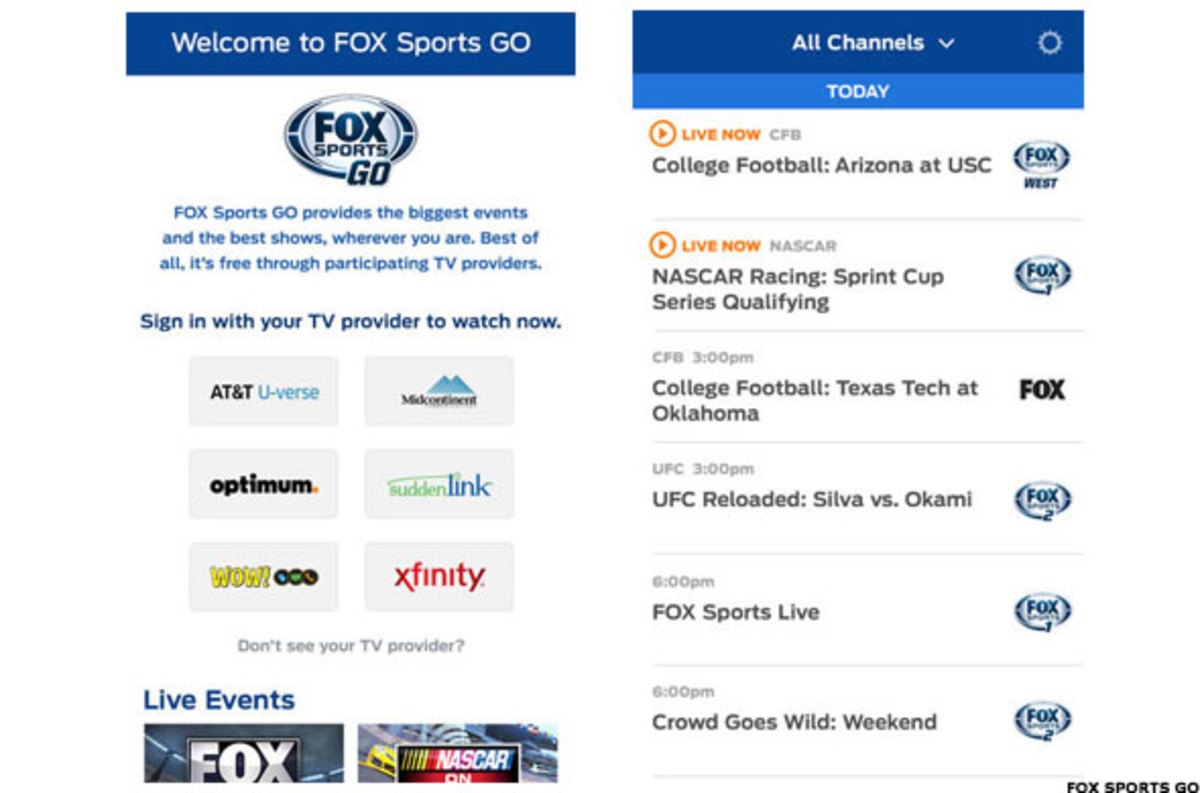Tap the channel logo beside Crowd Goes Wild
The width and height of the screenshot is (1200, 793).
[1041, 721]
